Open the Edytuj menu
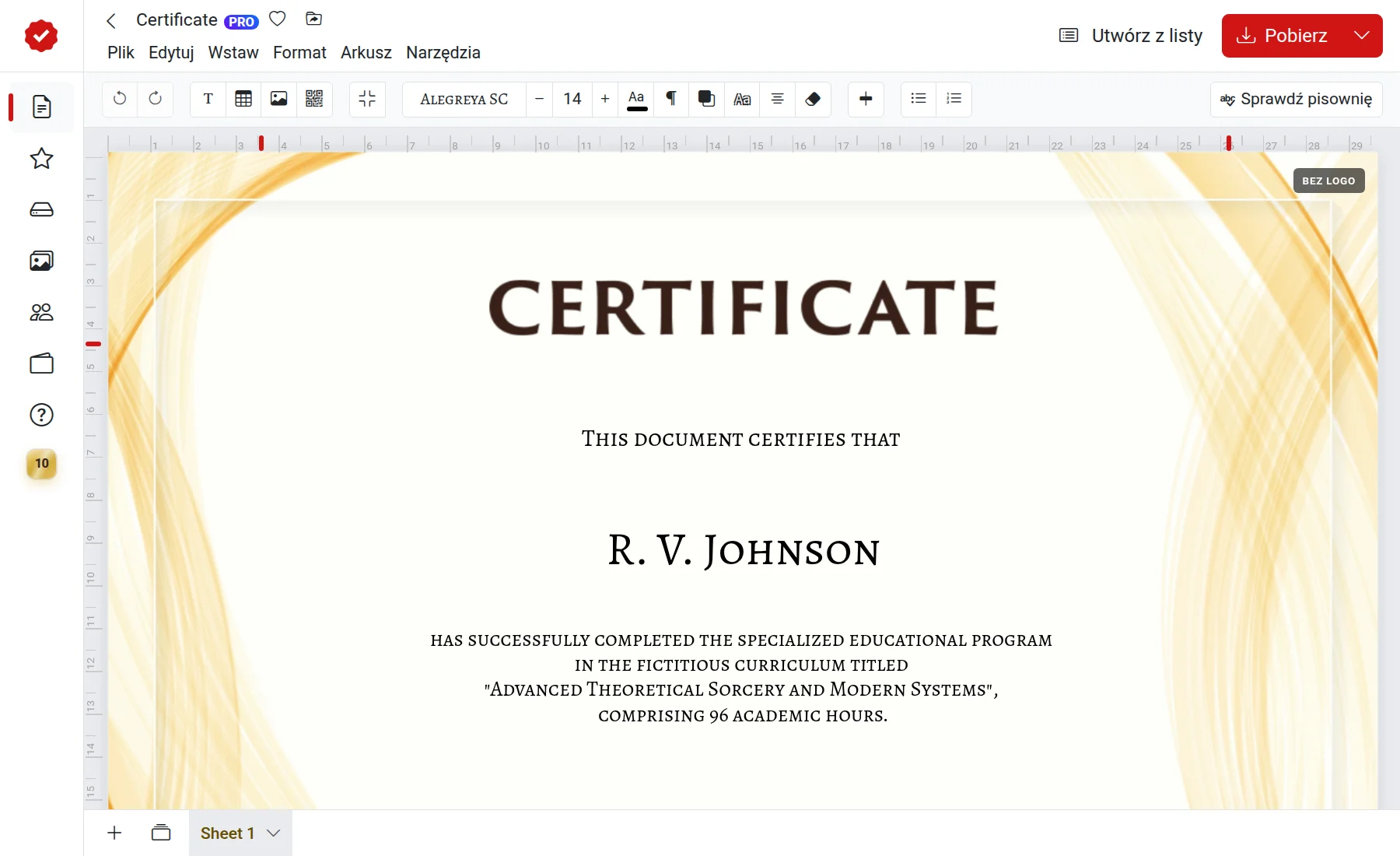 pos(171,52)
